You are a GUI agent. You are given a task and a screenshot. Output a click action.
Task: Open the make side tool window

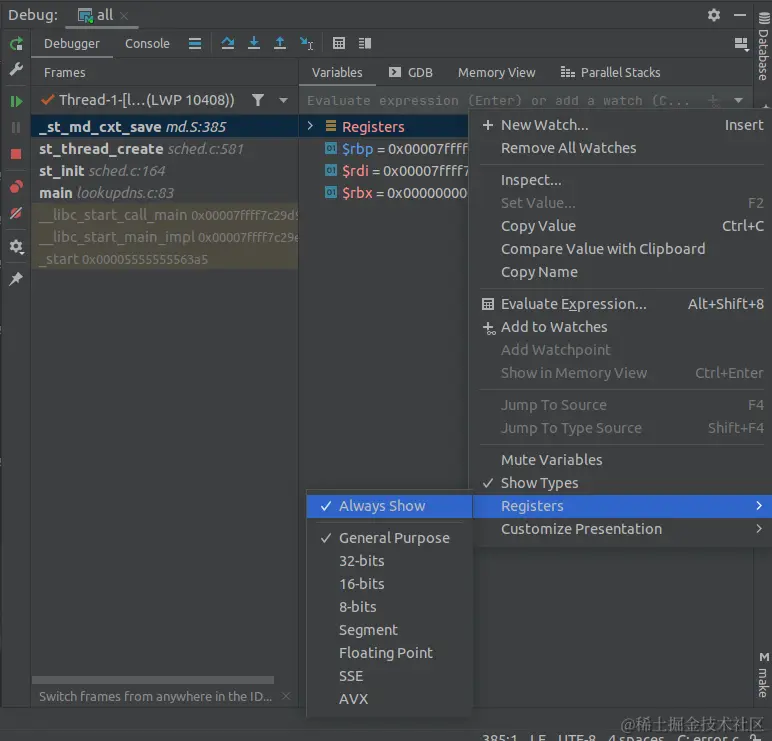tap(763, 675)
